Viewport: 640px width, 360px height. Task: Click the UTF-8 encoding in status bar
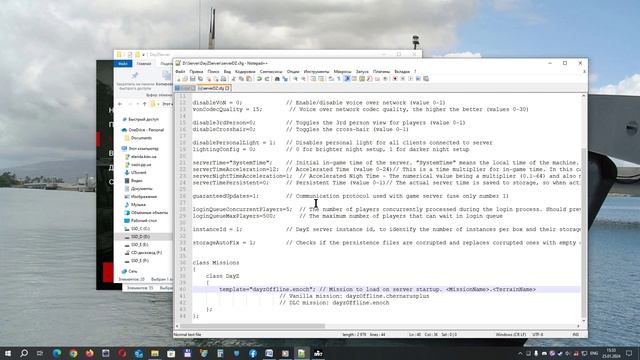click(x=538, y=334)
